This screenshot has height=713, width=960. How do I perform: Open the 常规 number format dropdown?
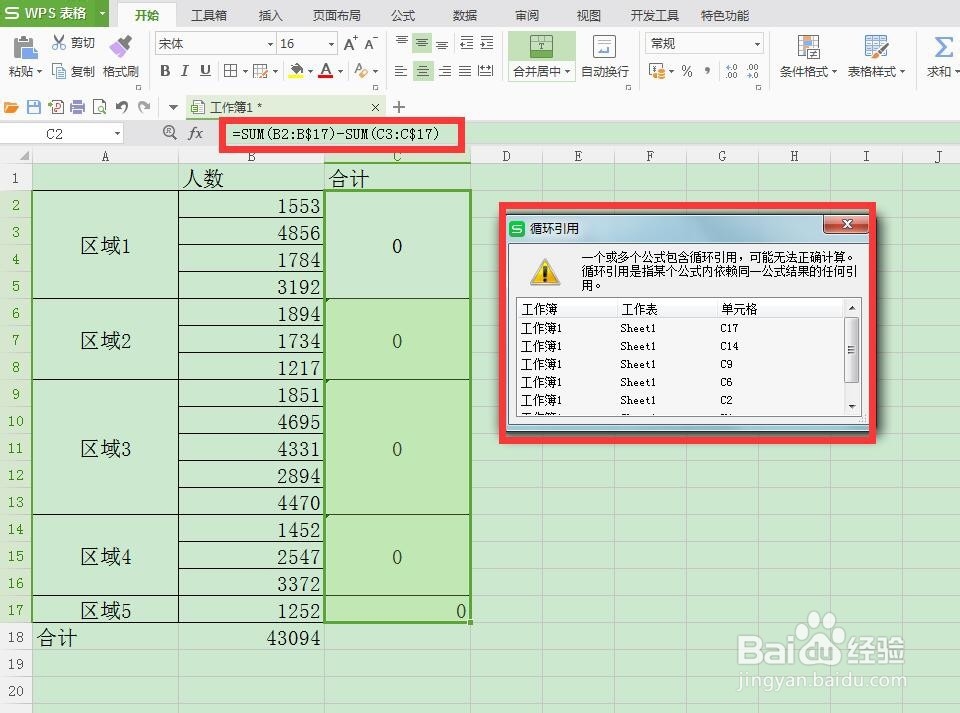pos(755,43)
